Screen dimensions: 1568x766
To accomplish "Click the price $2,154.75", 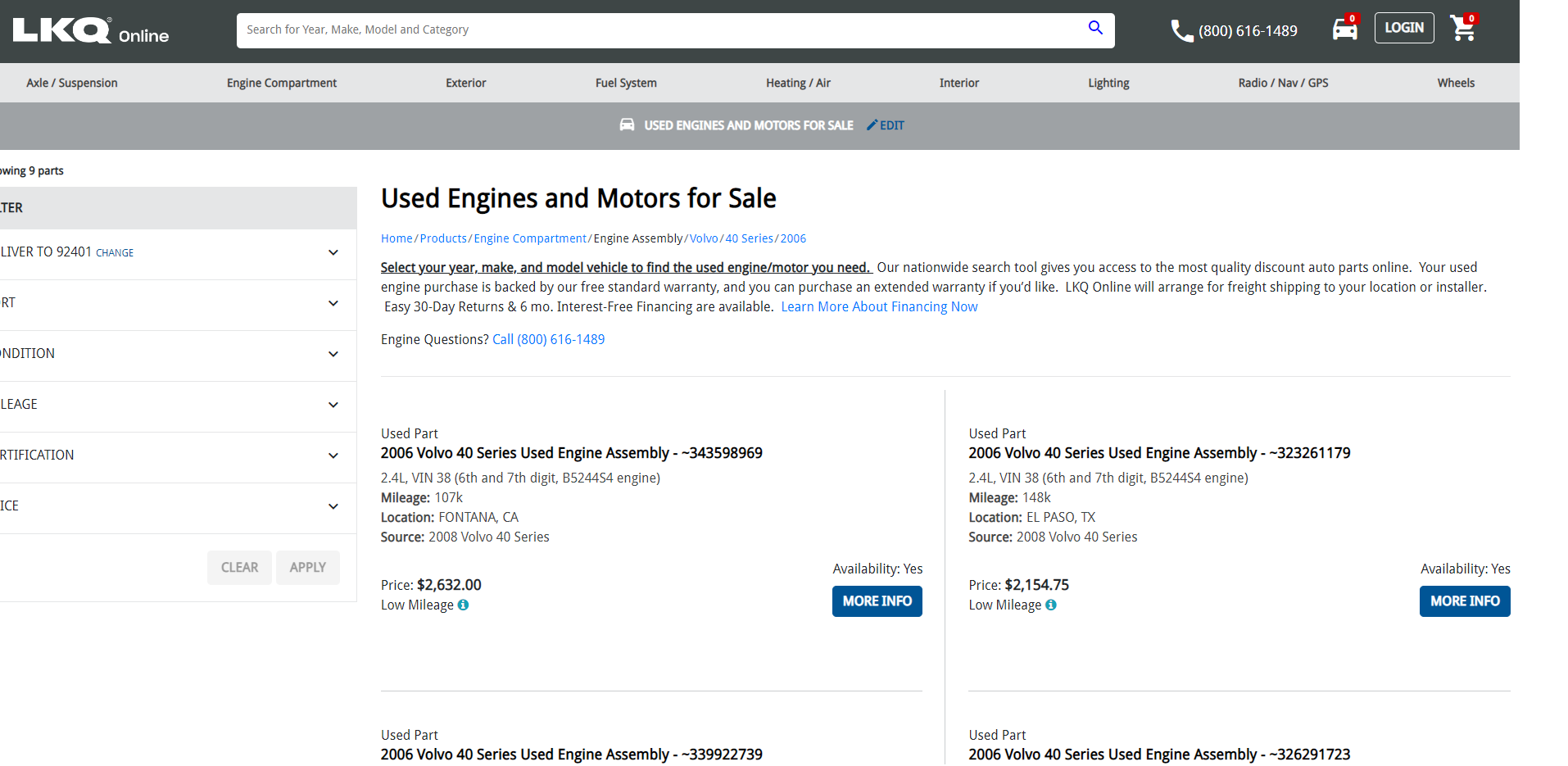I will 1037,585.
